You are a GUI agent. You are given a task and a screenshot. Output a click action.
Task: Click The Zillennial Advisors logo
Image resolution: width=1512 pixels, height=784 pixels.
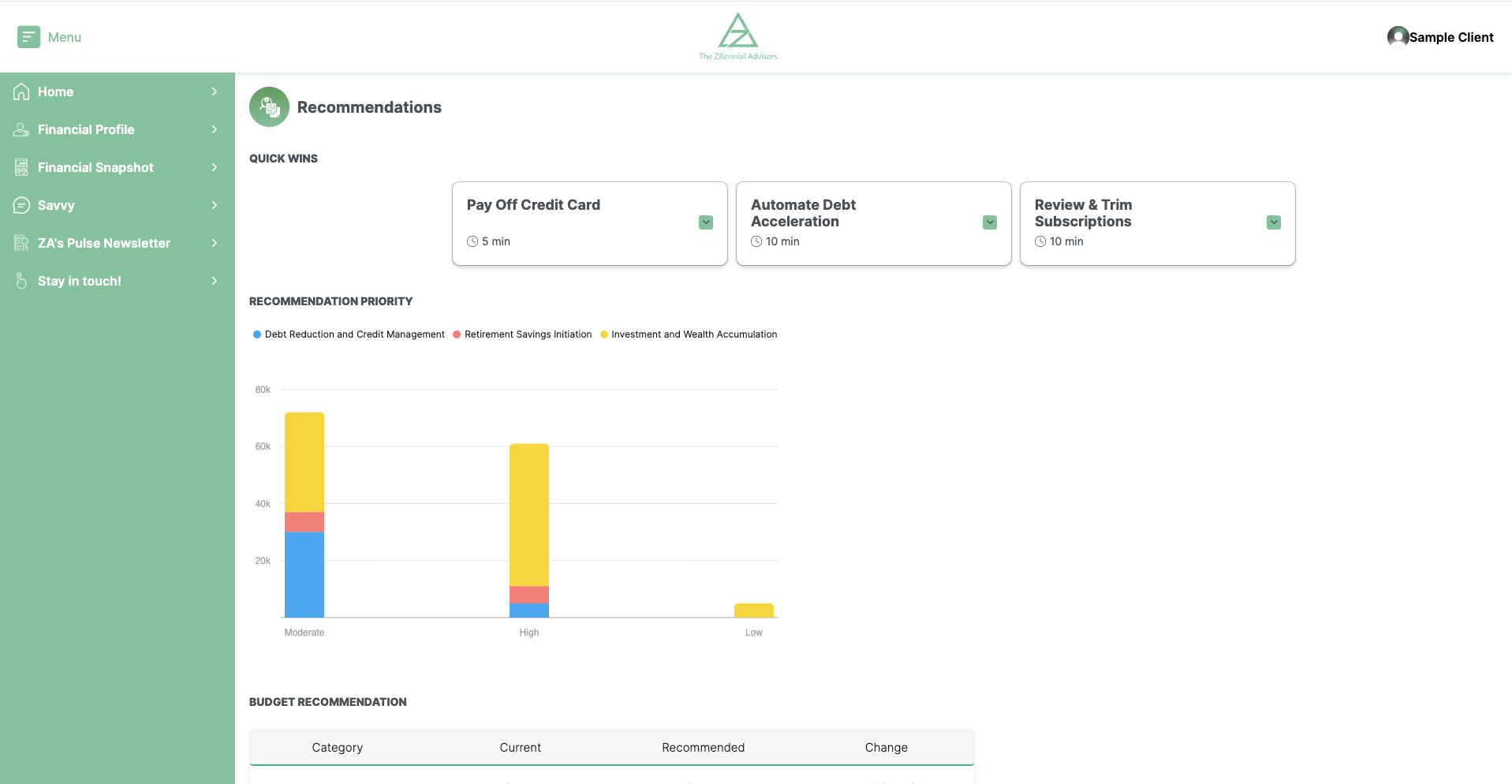click(737, 36)
